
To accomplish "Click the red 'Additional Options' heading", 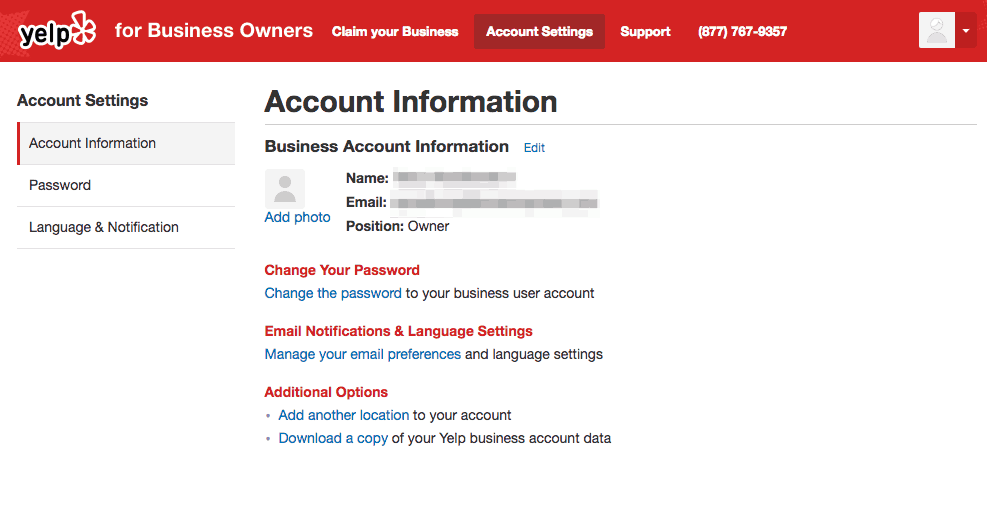I will [x=326, y=392].
